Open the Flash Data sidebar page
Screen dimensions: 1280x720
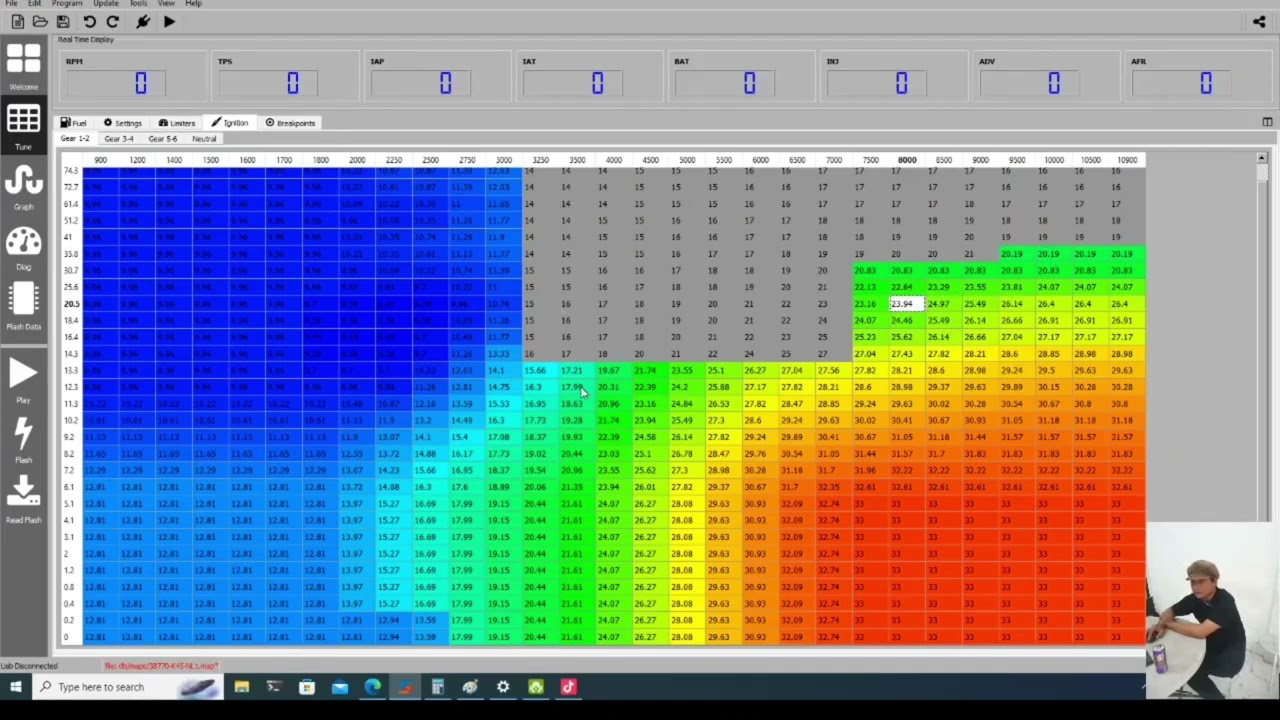[x=23, y=306]
